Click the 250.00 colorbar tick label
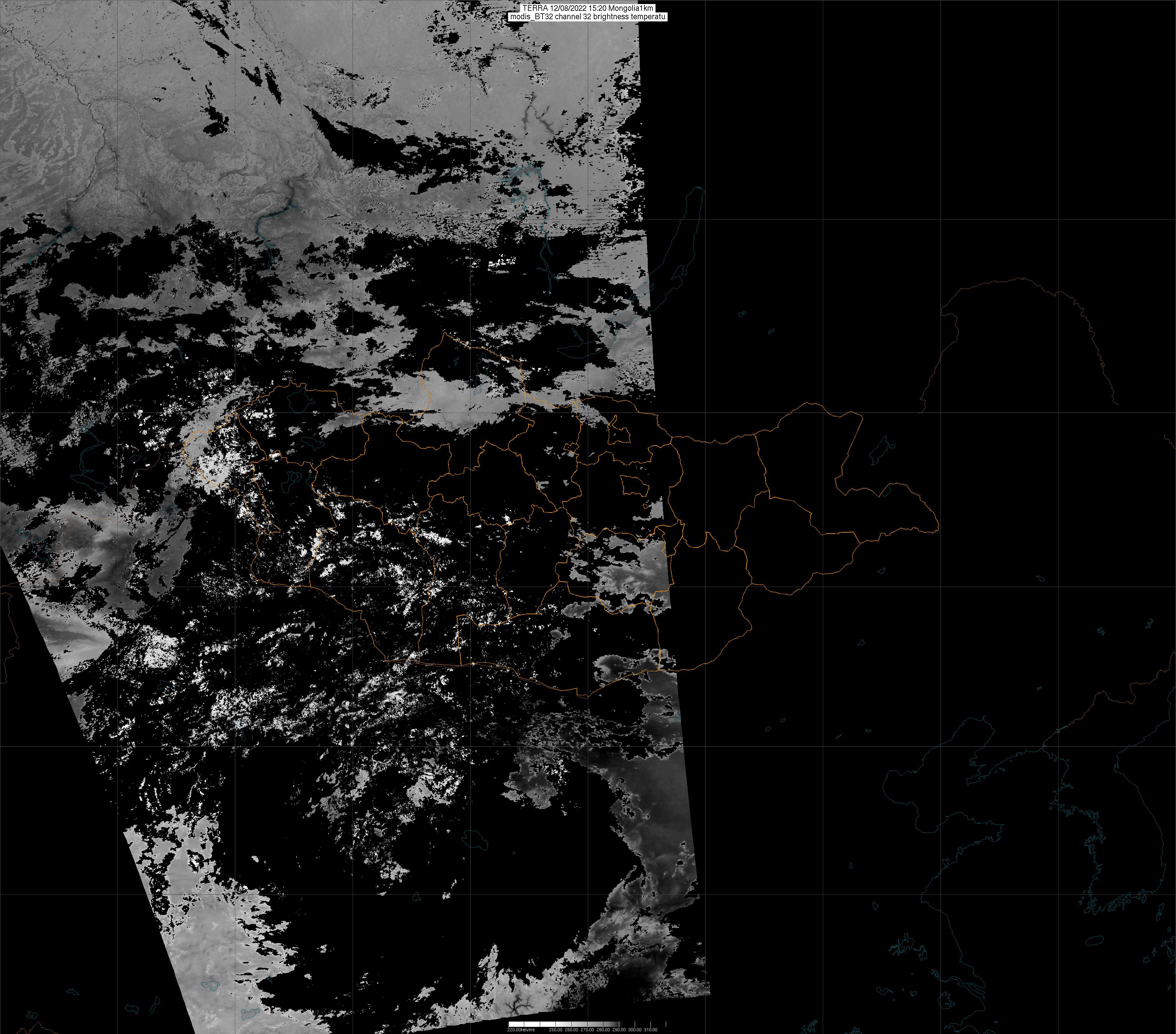The width and height of the screenshot is (1176, 1034). tap(556, 1029)
